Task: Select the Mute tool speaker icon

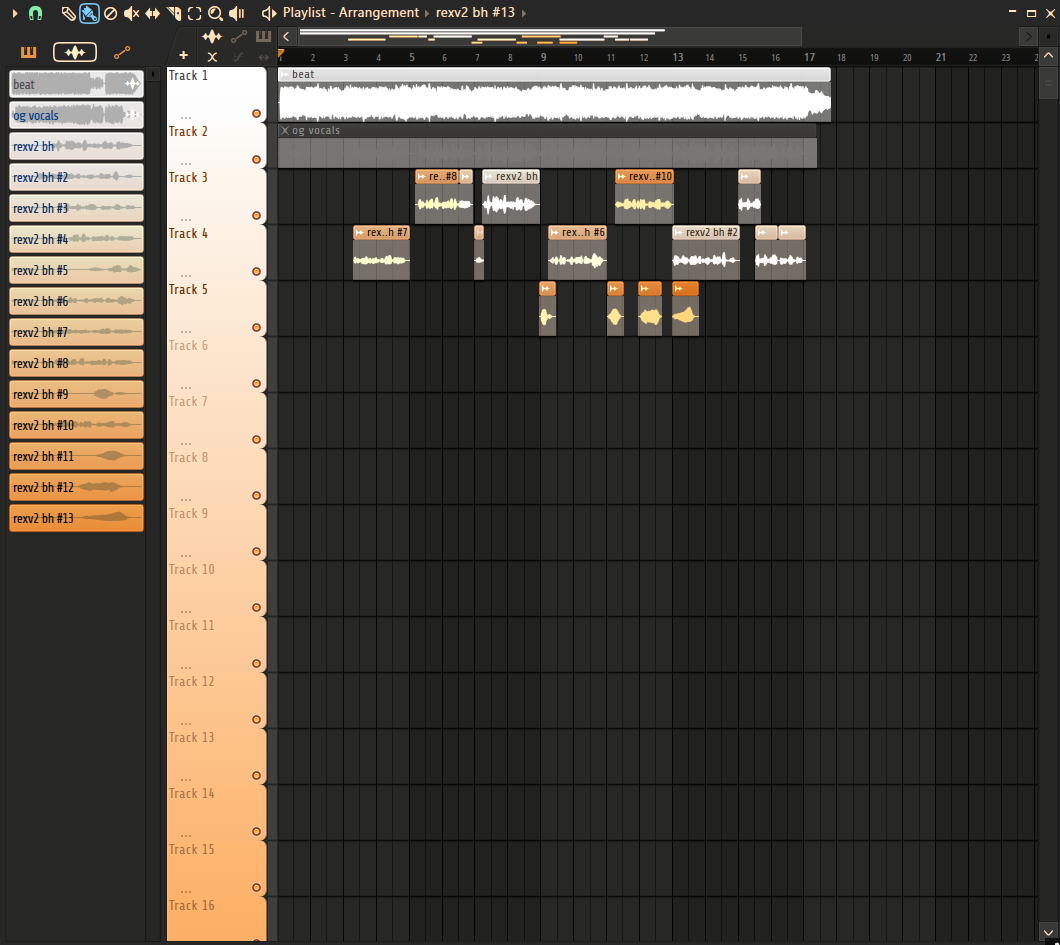Action: pyautogui.click(x=131, y=13)
